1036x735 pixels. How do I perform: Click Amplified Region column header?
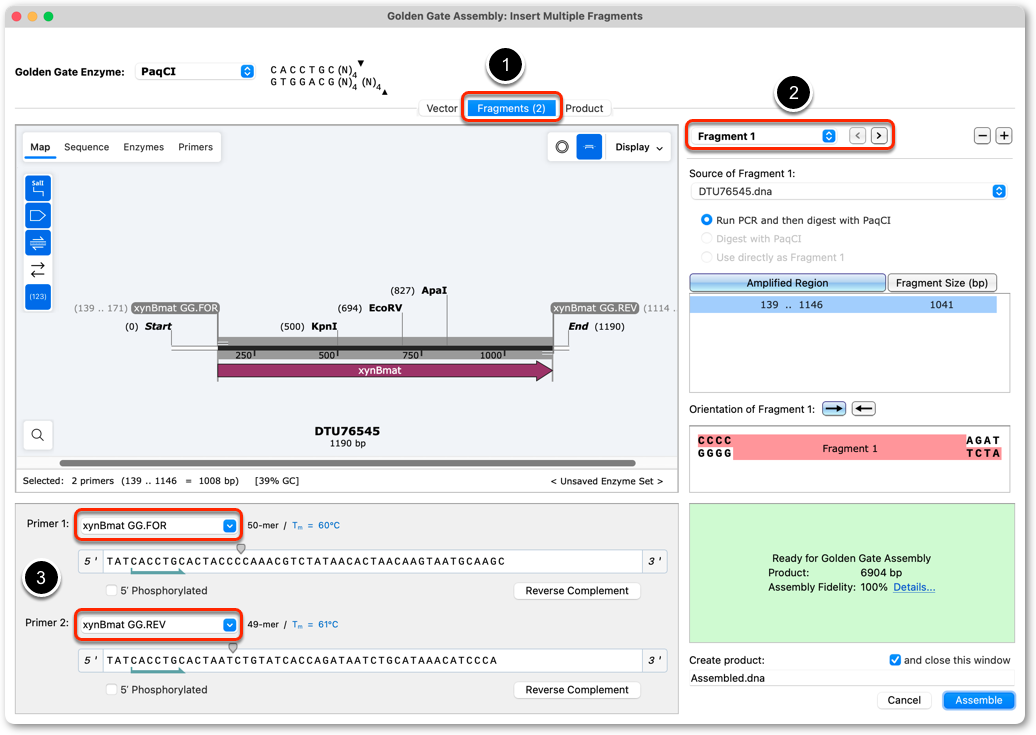coord(787,283)
